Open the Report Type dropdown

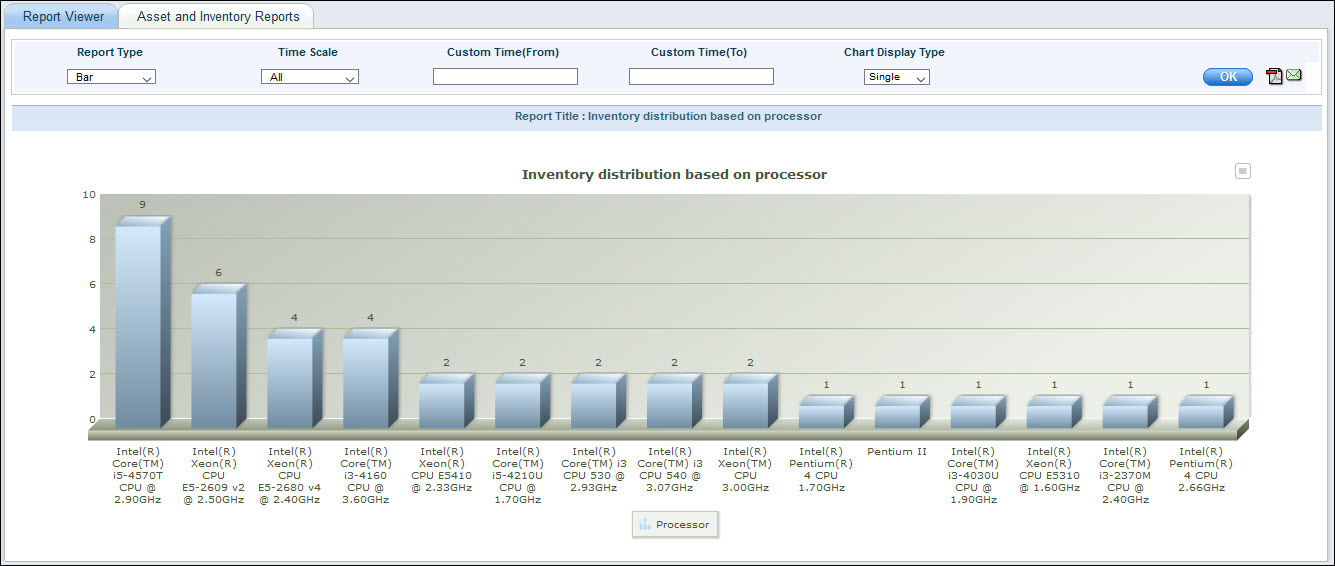click(111, 77)
